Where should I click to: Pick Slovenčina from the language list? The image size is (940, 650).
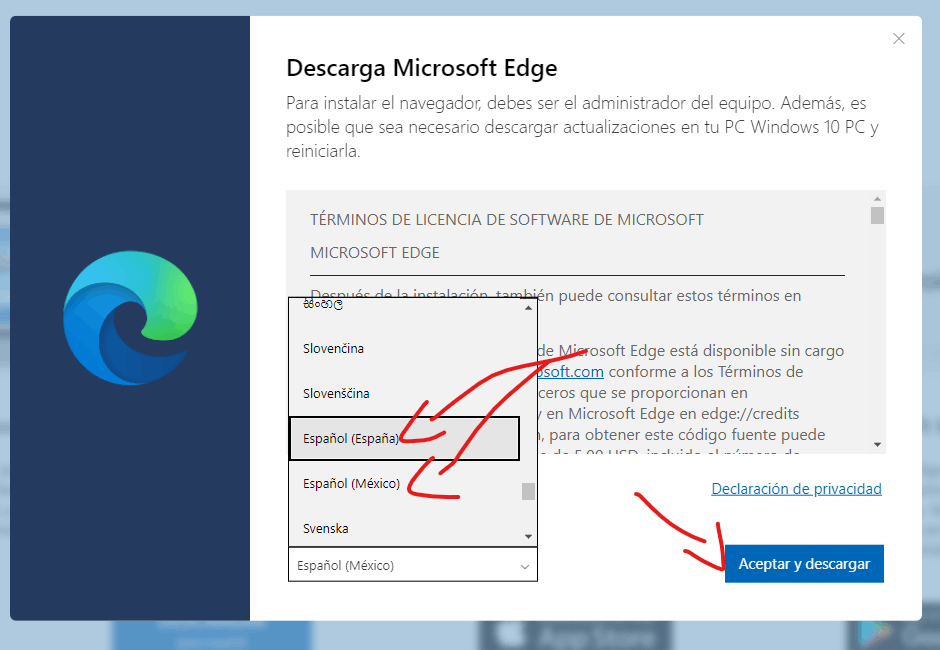(404, 348)
